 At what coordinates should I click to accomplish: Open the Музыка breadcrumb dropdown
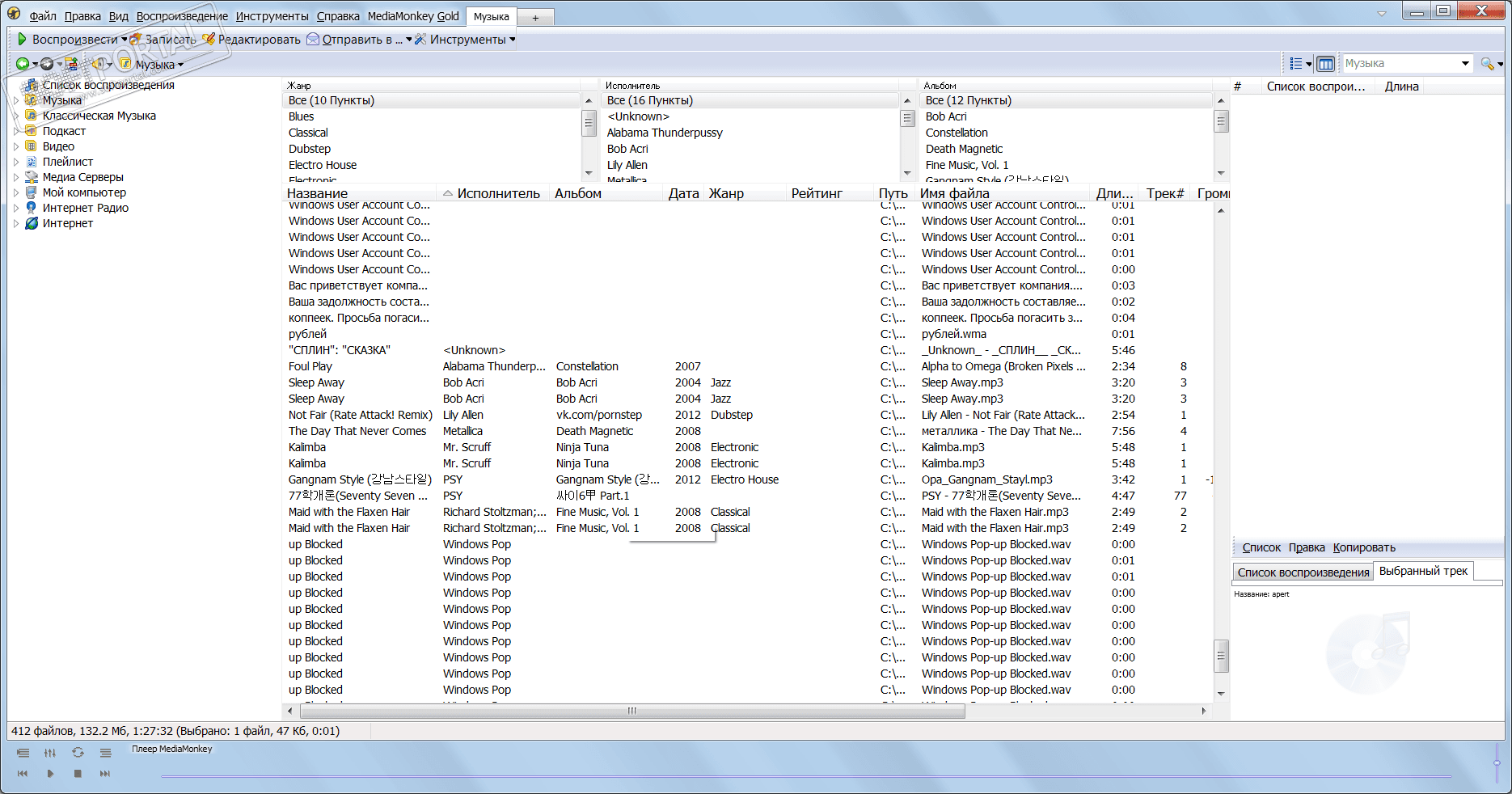point(180,65)
